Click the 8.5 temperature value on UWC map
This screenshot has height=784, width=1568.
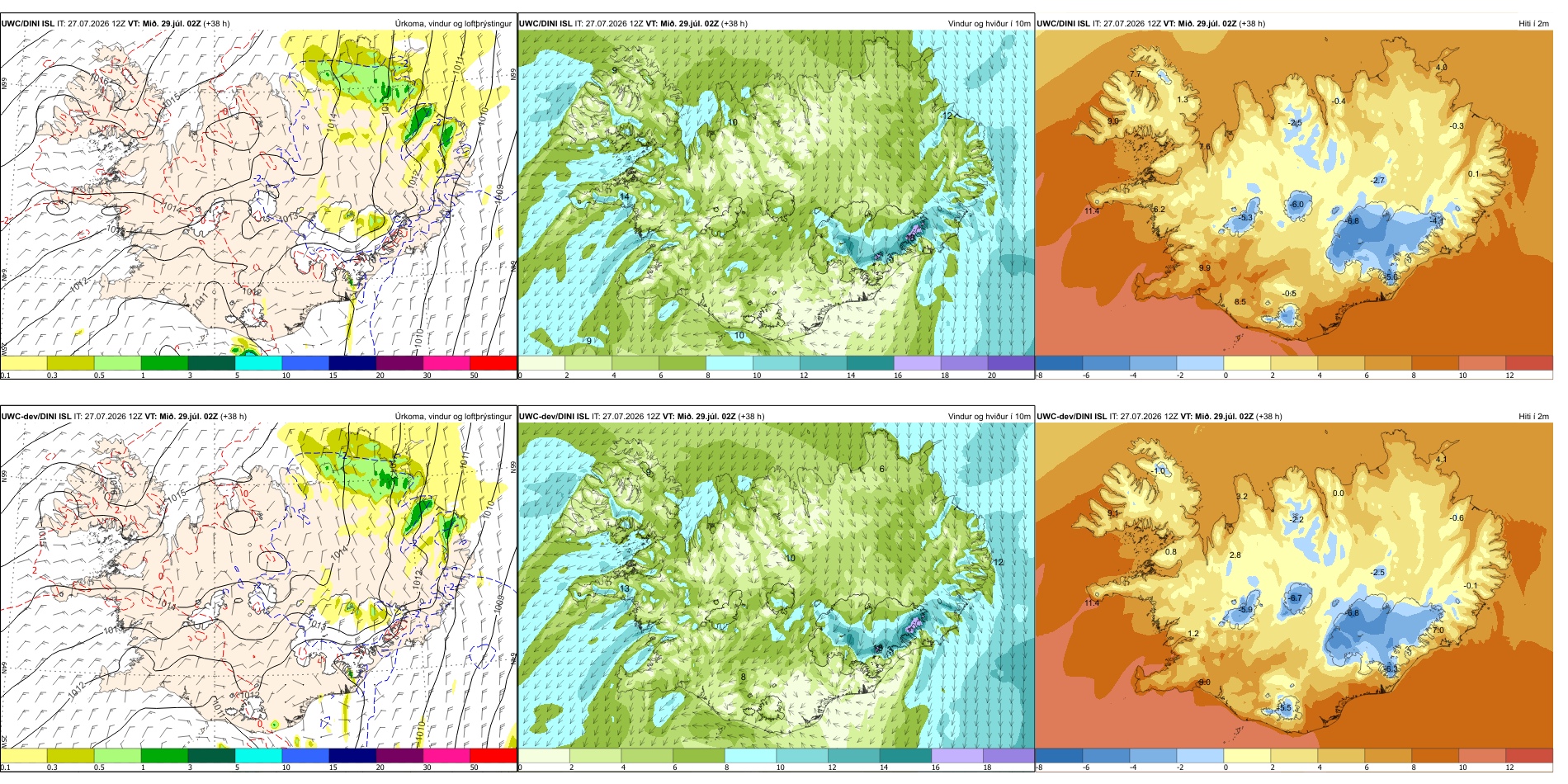pyautogui.click(x=1240, y=302)
